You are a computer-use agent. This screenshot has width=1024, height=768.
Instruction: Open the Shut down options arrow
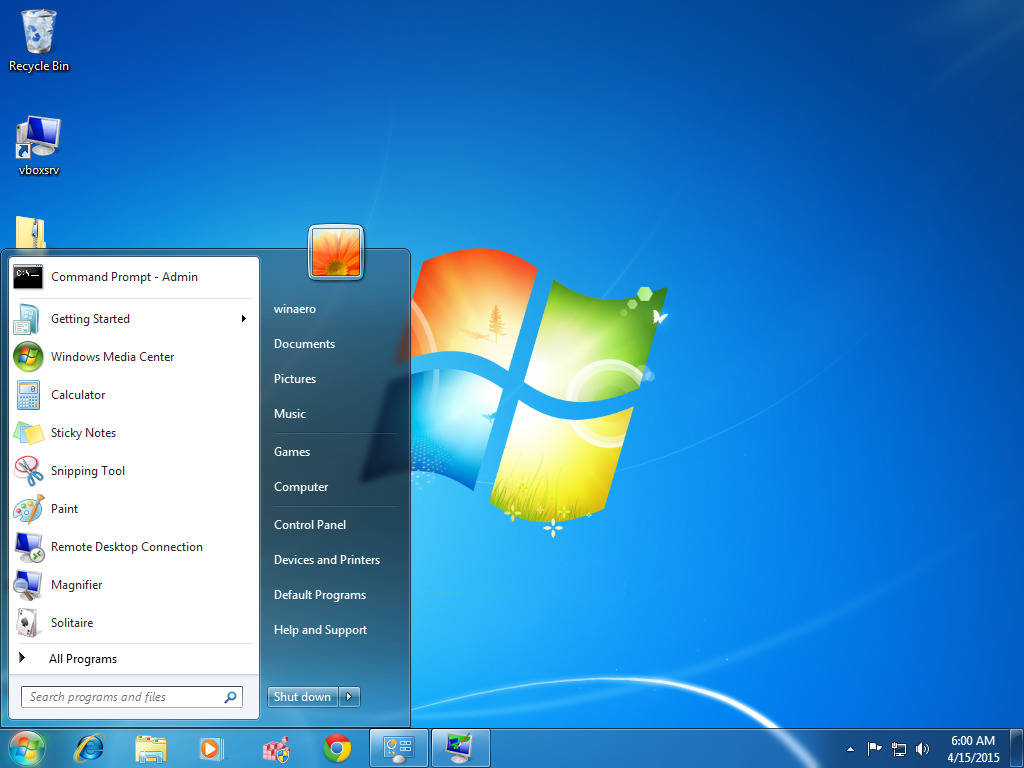[348, 696]
